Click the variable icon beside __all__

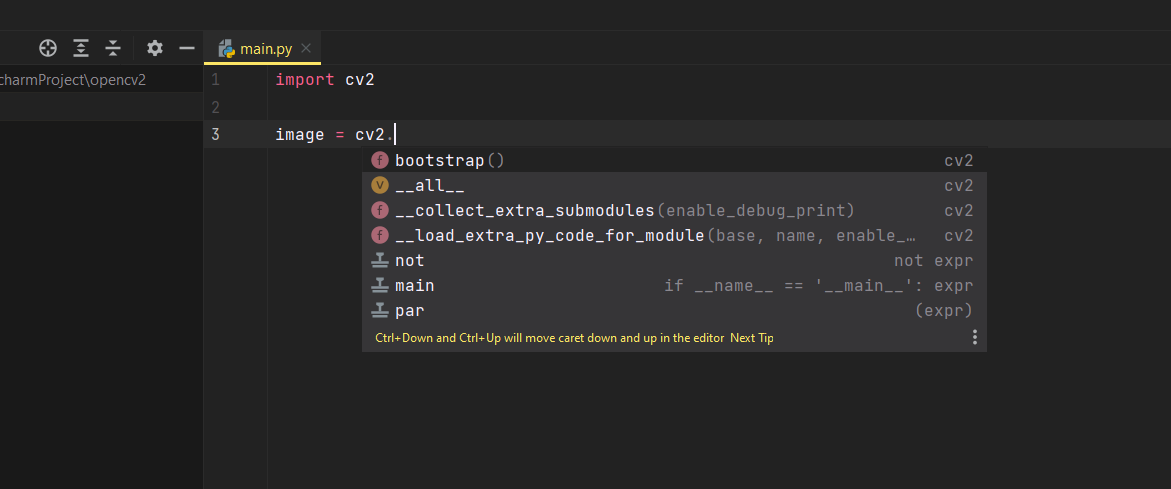pyautogui.click(x=380, y=185)
